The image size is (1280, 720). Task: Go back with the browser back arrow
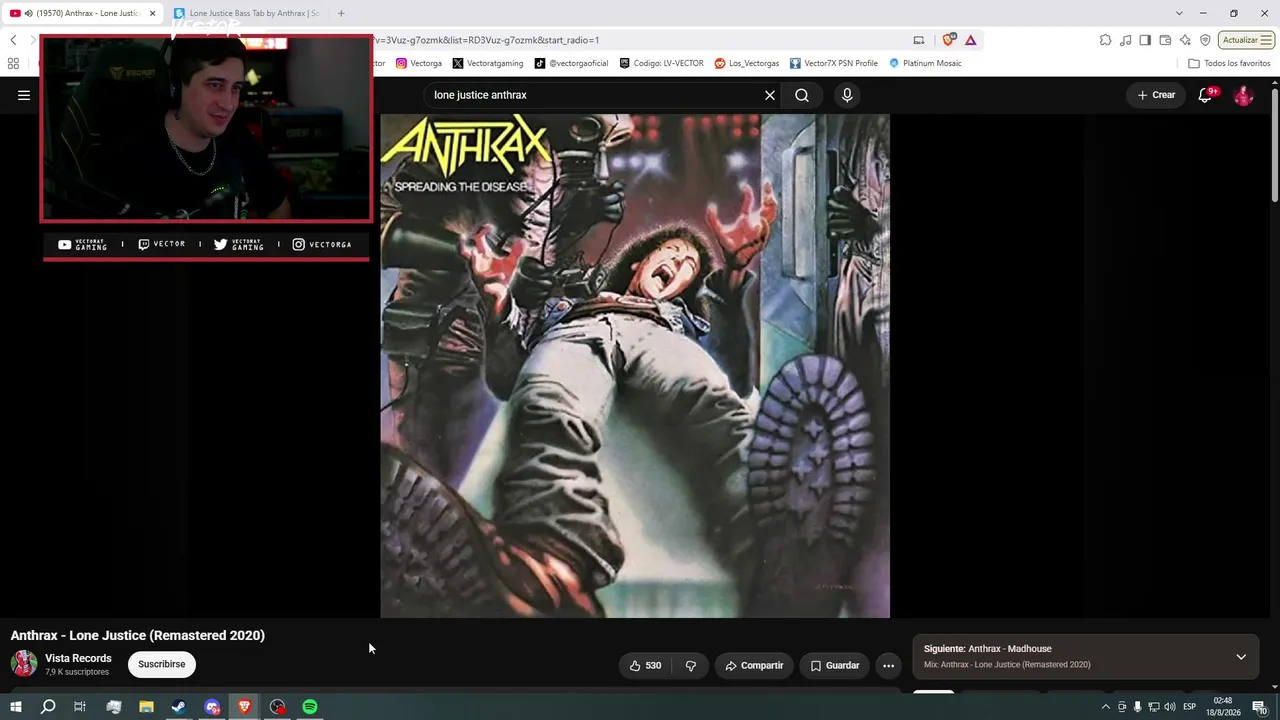(13, 40)
